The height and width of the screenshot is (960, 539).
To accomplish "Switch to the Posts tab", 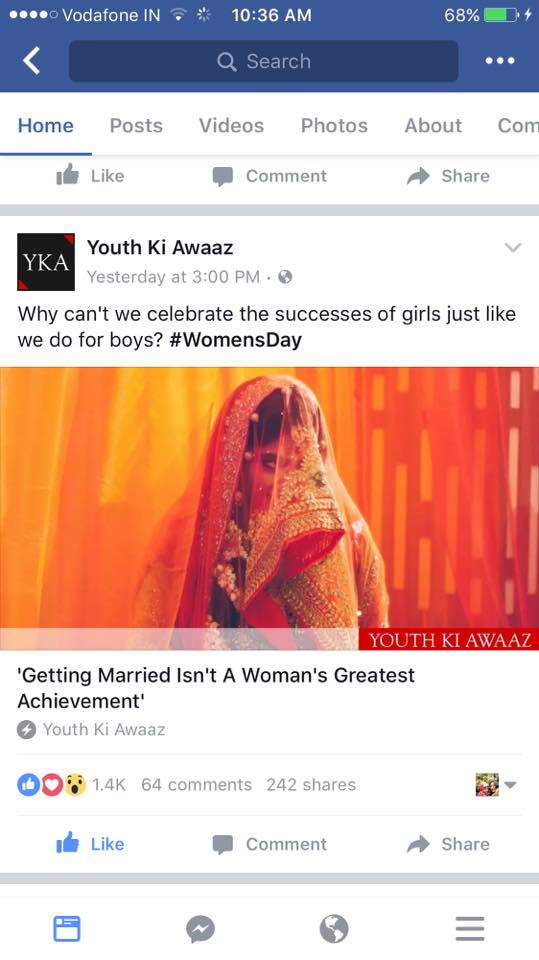I will [136, 126].
